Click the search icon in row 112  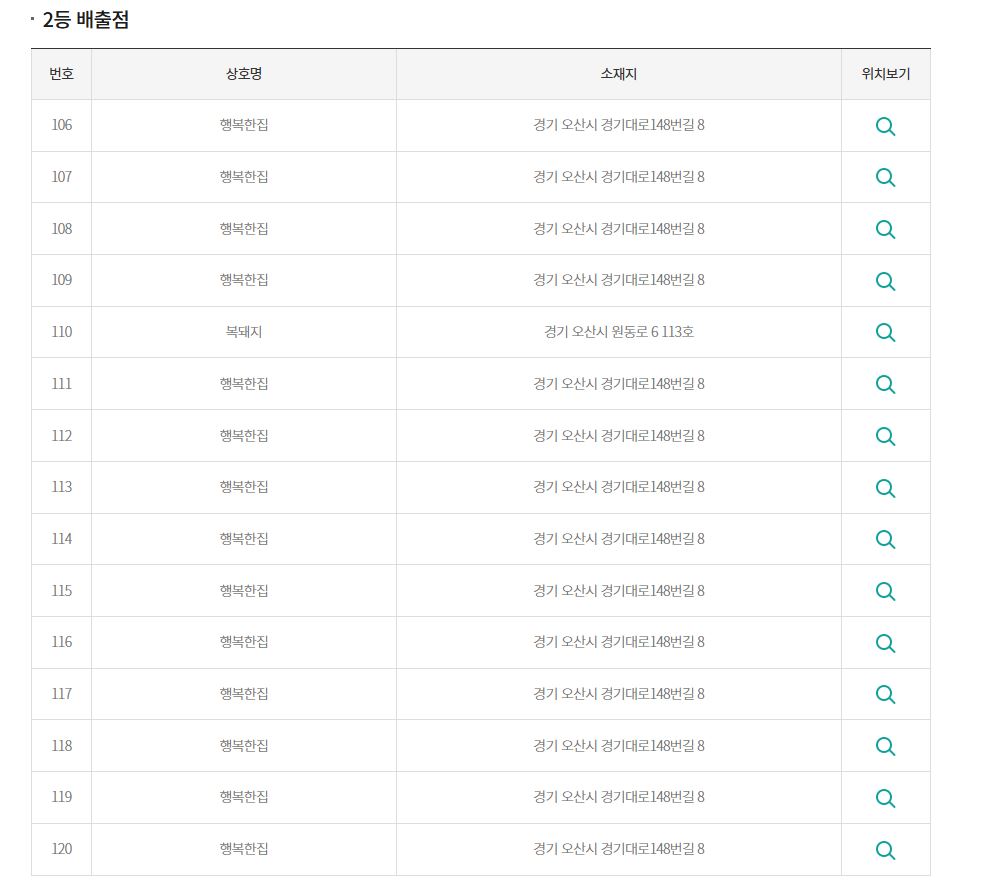[885, 436]
